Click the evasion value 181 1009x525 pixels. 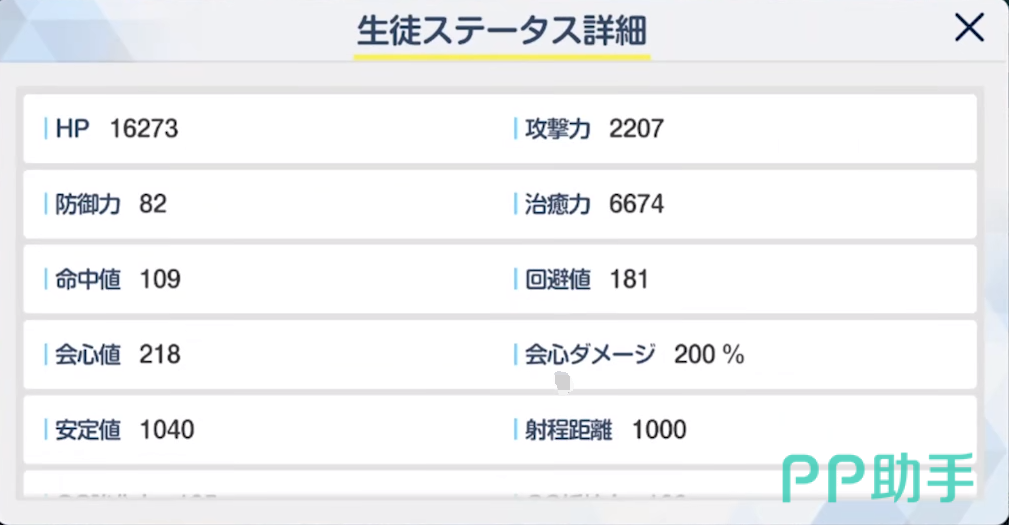[629, 279]
